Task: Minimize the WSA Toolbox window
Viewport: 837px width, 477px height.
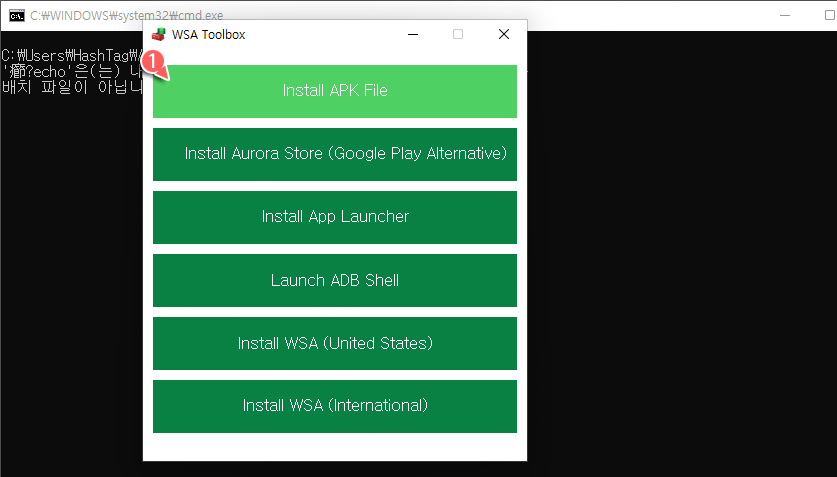Action: click(x=413, y=35)
